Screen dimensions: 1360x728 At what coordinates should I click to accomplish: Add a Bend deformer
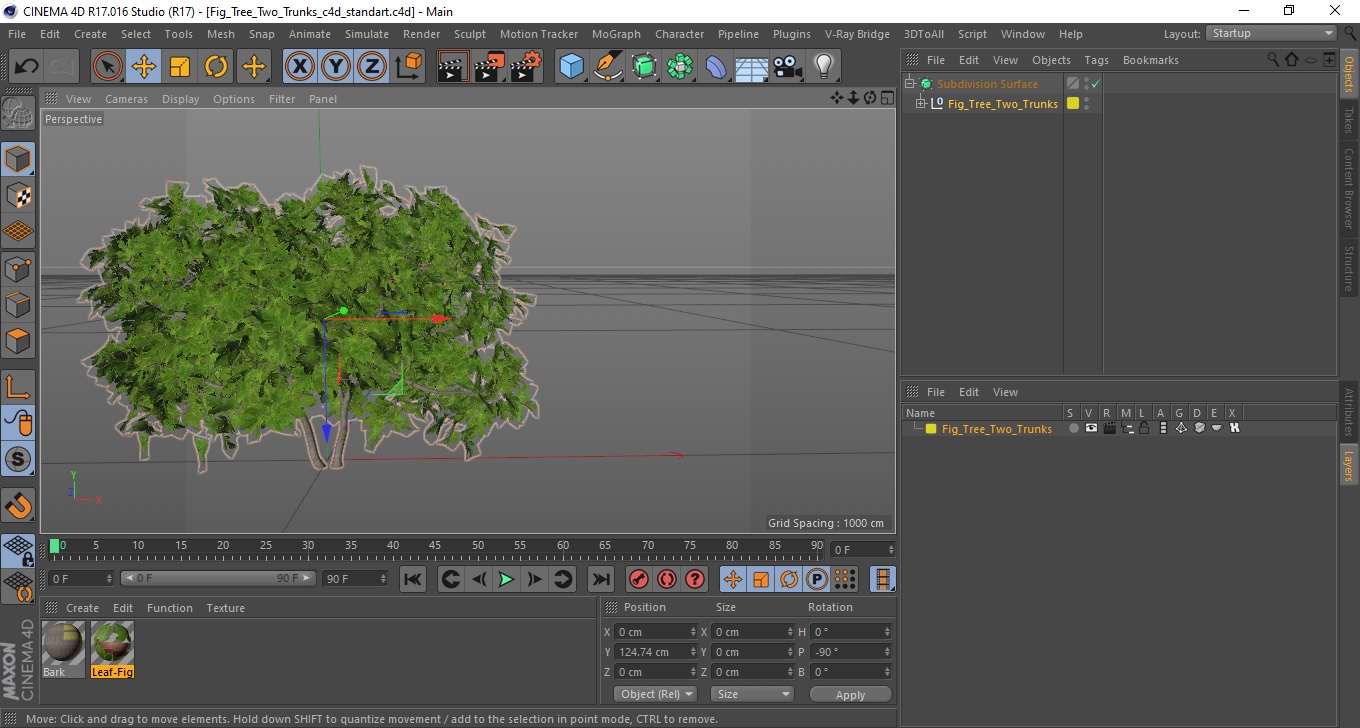tap(716, 67)
